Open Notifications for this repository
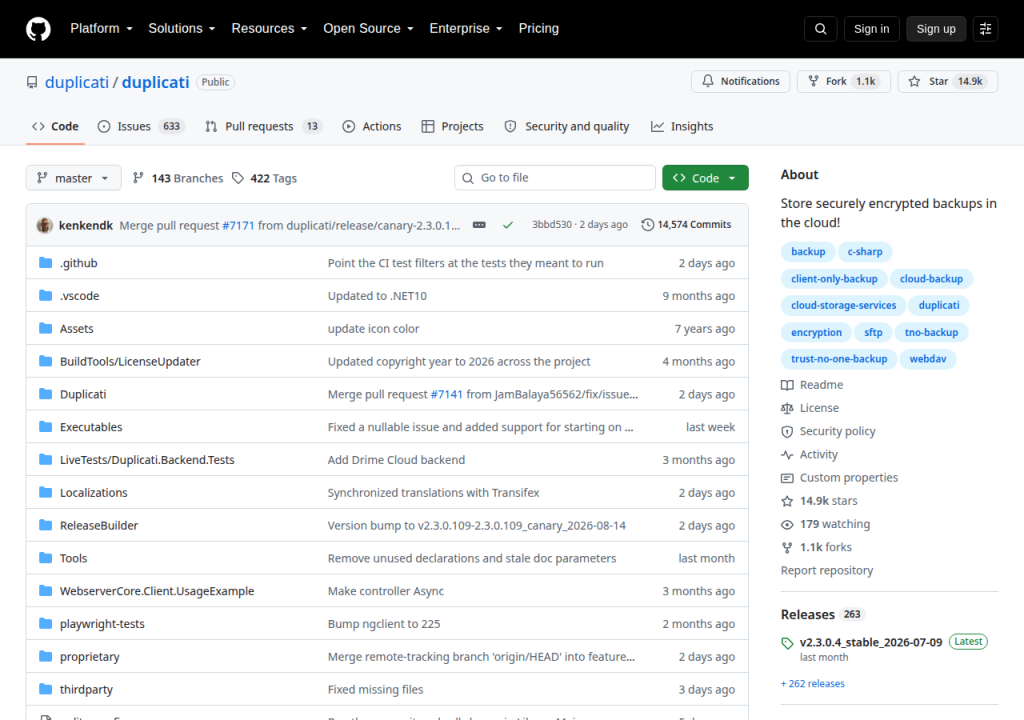This screenshot has width=1024, height=720. click(741, 82)
